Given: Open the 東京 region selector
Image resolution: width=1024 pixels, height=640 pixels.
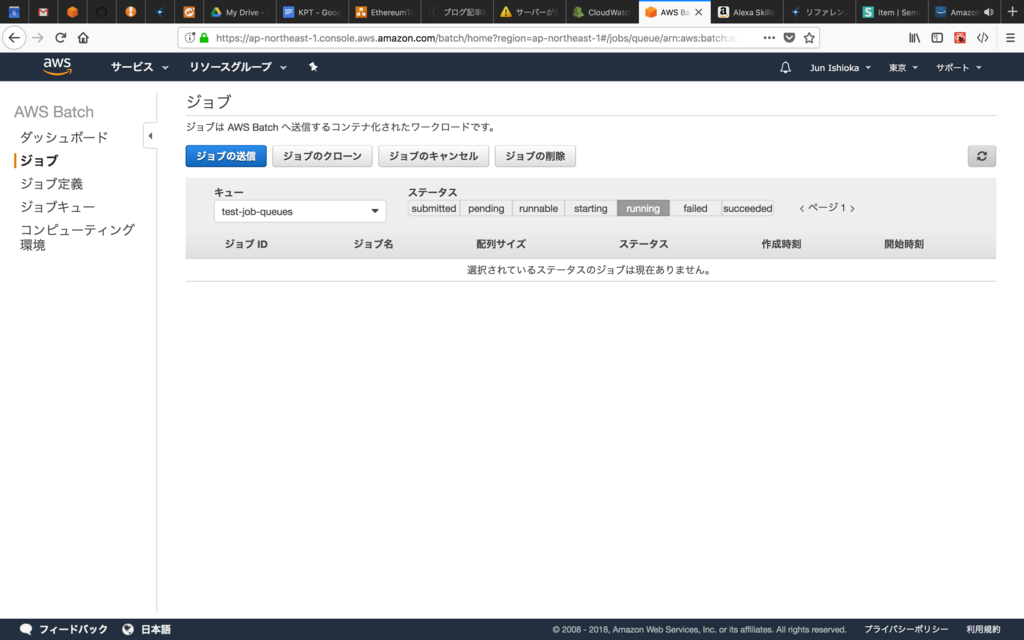Looking at the screenshot, I should [903, 67].
